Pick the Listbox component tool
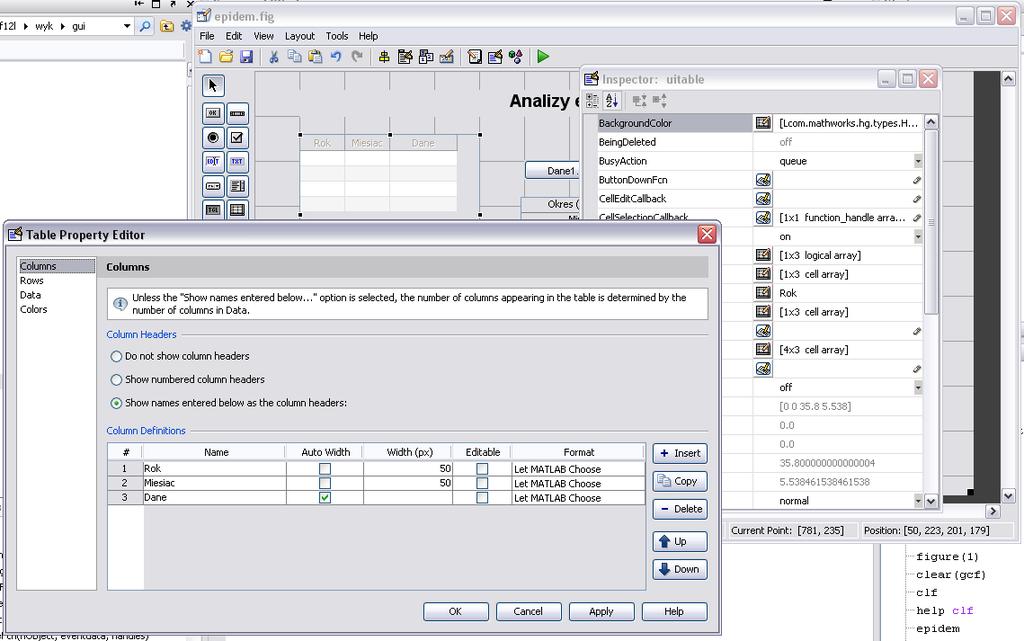The width and height of the screenshot is (1024, 641). (237, 186)
